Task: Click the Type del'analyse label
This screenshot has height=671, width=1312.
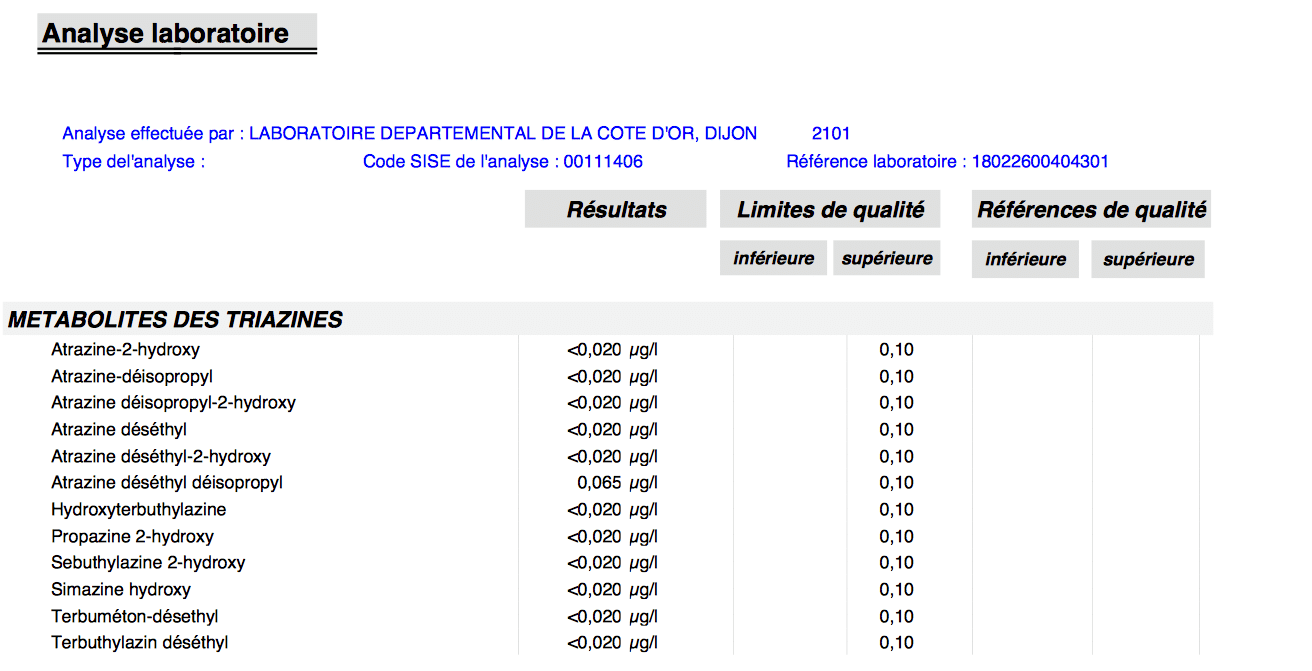Action: (x=133, y=162)
